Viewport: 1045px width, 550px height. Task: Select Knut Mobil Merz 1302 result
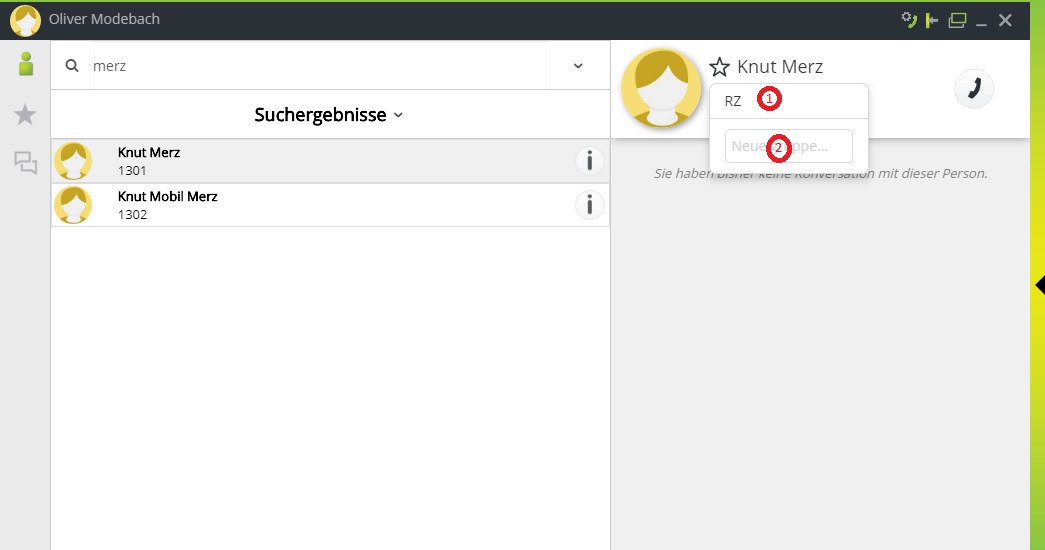(x=300, y=205)
